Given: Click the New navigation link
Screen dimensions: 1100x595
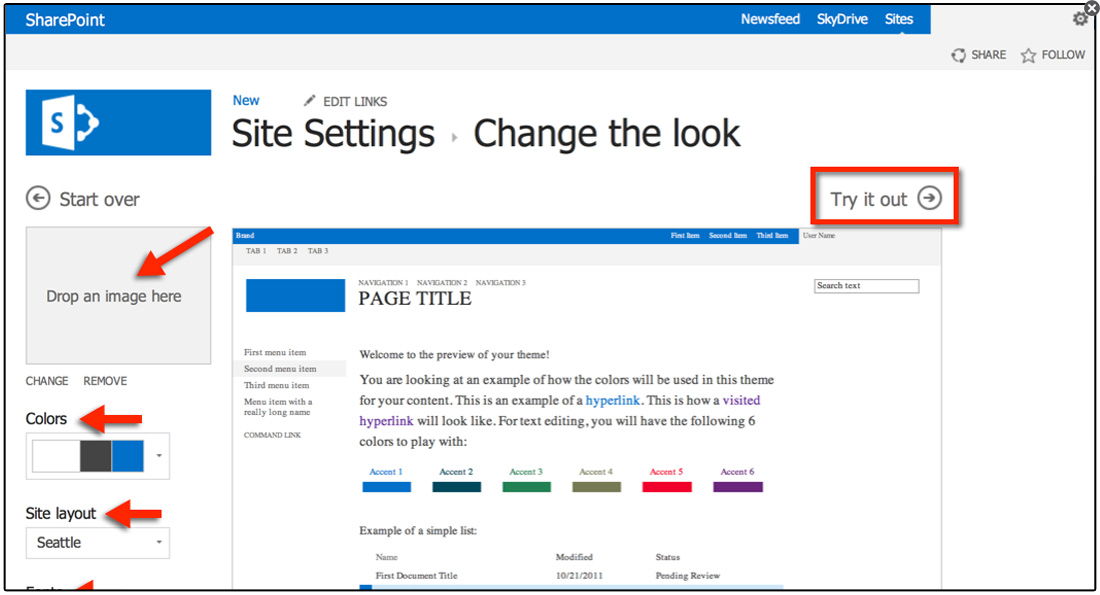Looking at the screenshot, I should [x=246, y=100].
